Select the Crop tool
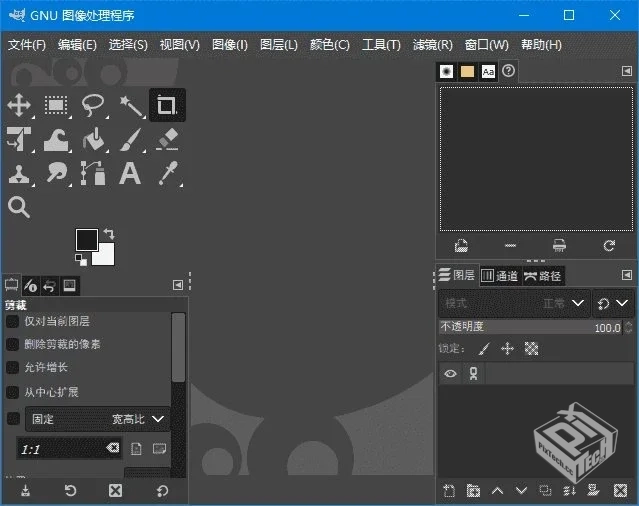Screen dimensions: 639x506 point(167,105)
